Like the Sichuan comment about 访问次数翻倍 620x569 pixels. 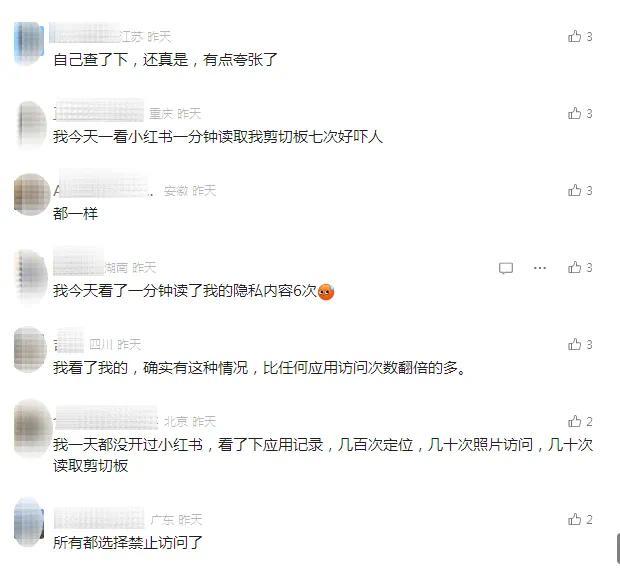tap(575, 344)
